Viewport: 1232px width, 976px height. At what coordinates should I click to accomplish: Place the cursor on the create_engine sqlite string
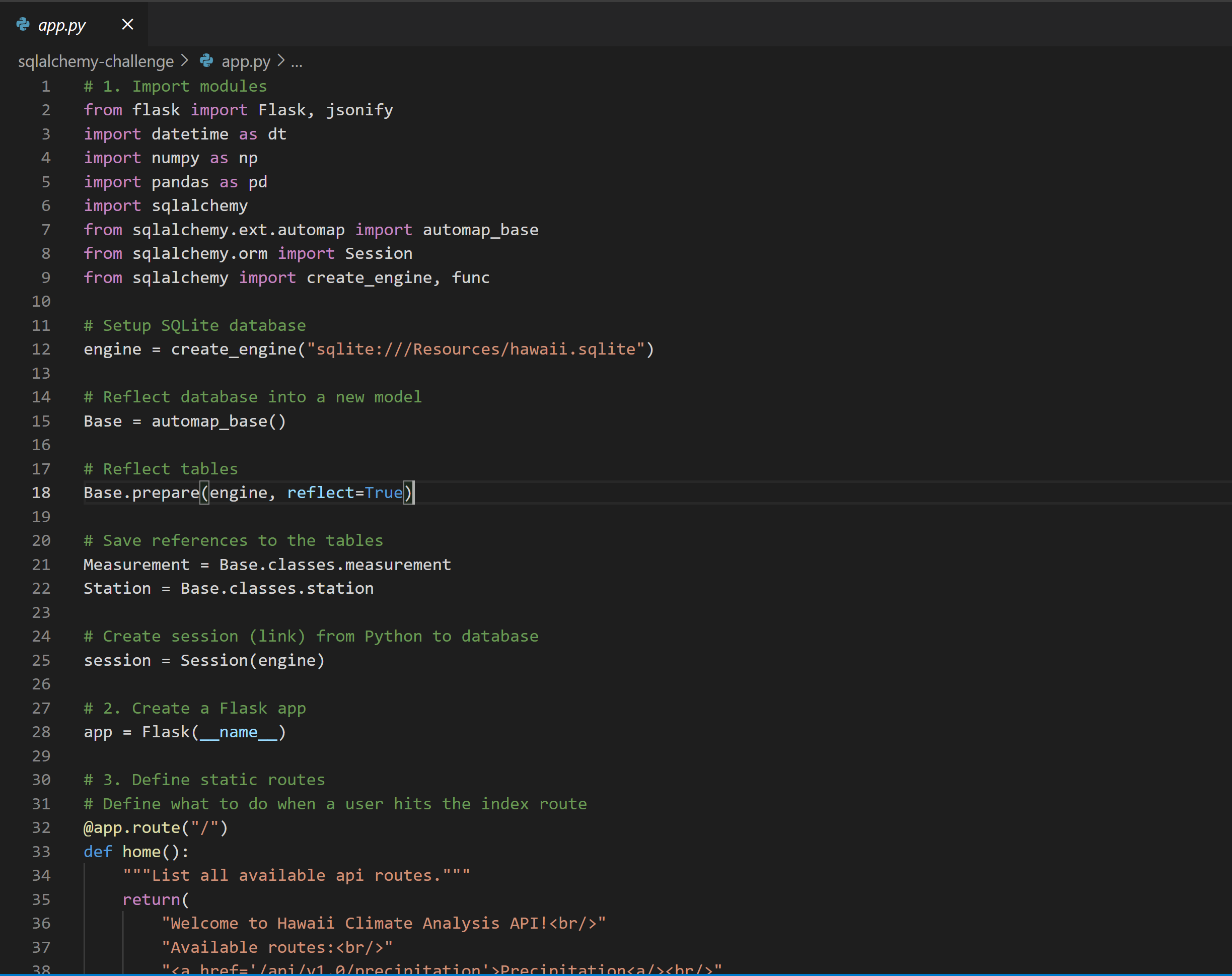tap(476, 349)
